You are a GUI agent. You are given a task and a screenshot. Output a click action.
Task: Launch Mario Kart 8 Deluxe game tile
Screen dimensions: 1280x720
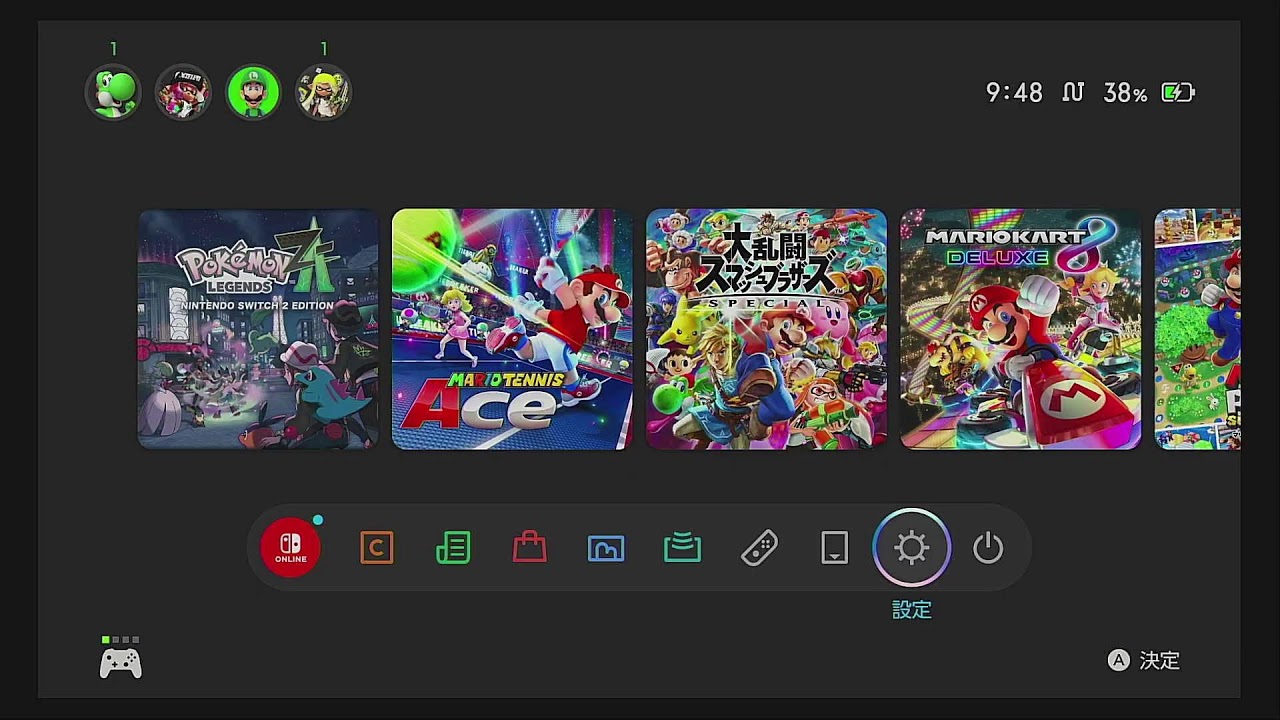pyautogui.click(x=1020, y=329)
